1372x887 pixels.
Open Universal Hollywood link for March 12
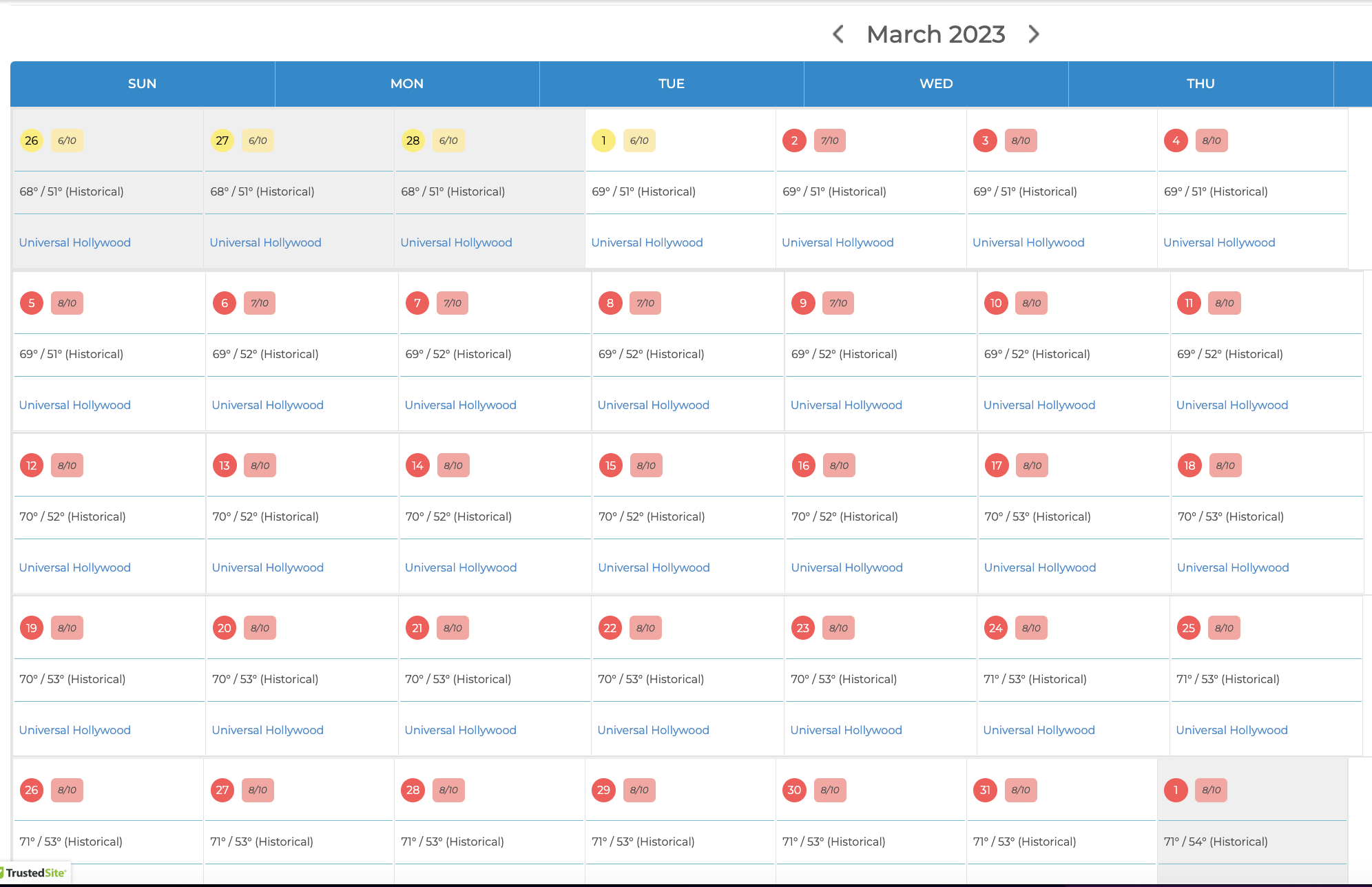[x=75, y=567]
